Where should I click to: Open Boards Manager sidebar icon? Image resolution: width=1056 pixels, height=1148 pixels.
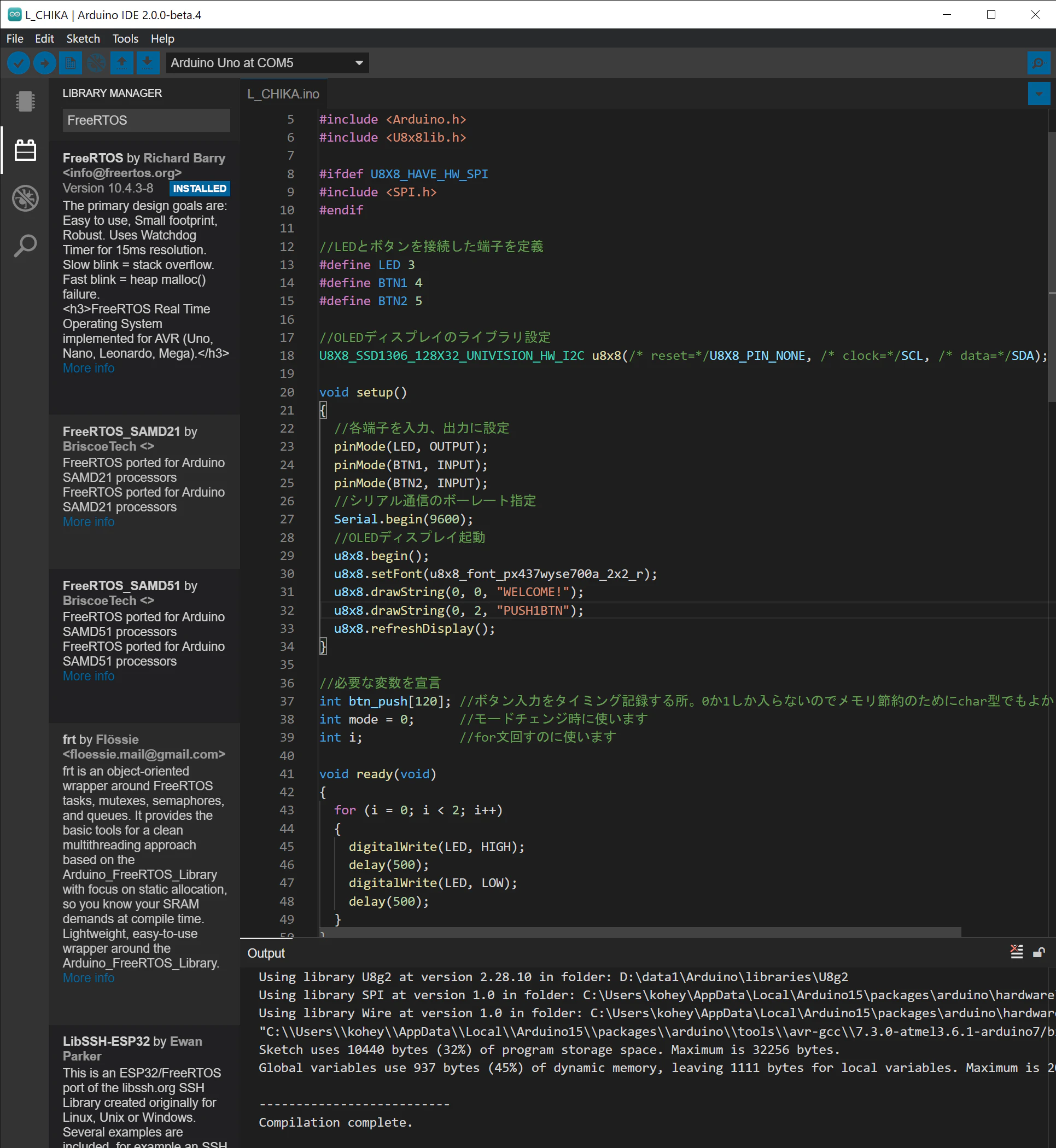click(x=25, y=101)
